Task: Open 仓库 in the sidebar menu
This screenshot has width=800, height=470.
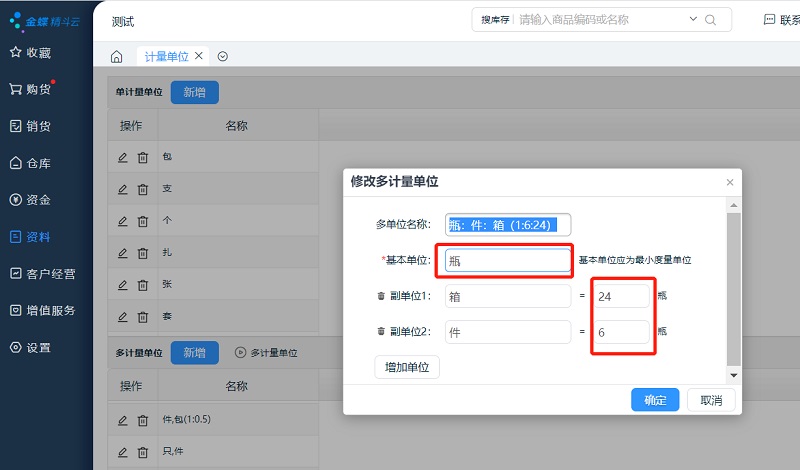Action: [x=38, y=163]
